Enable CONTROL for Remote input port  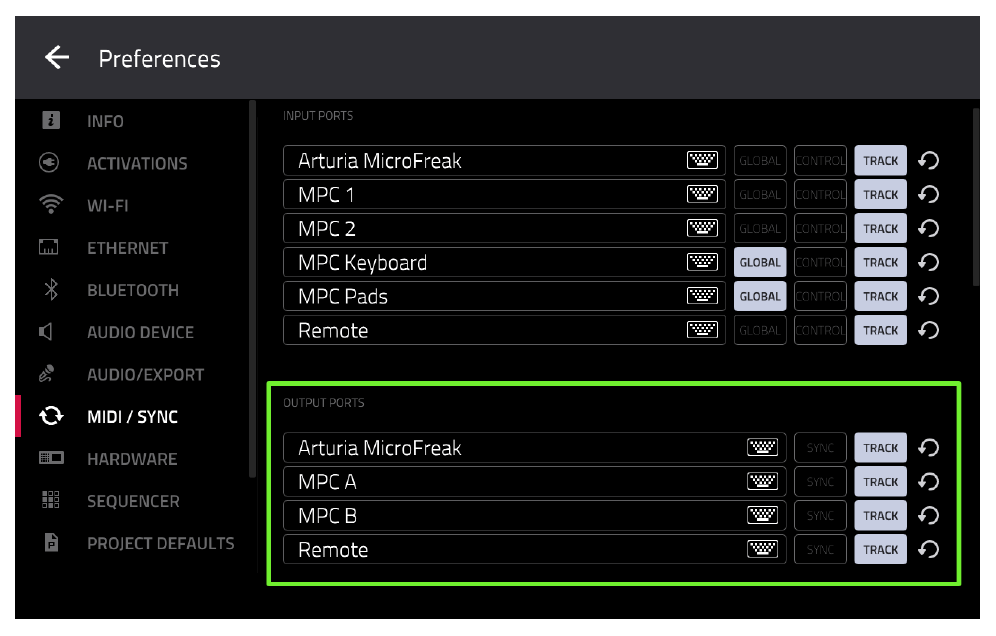(820, 330)
